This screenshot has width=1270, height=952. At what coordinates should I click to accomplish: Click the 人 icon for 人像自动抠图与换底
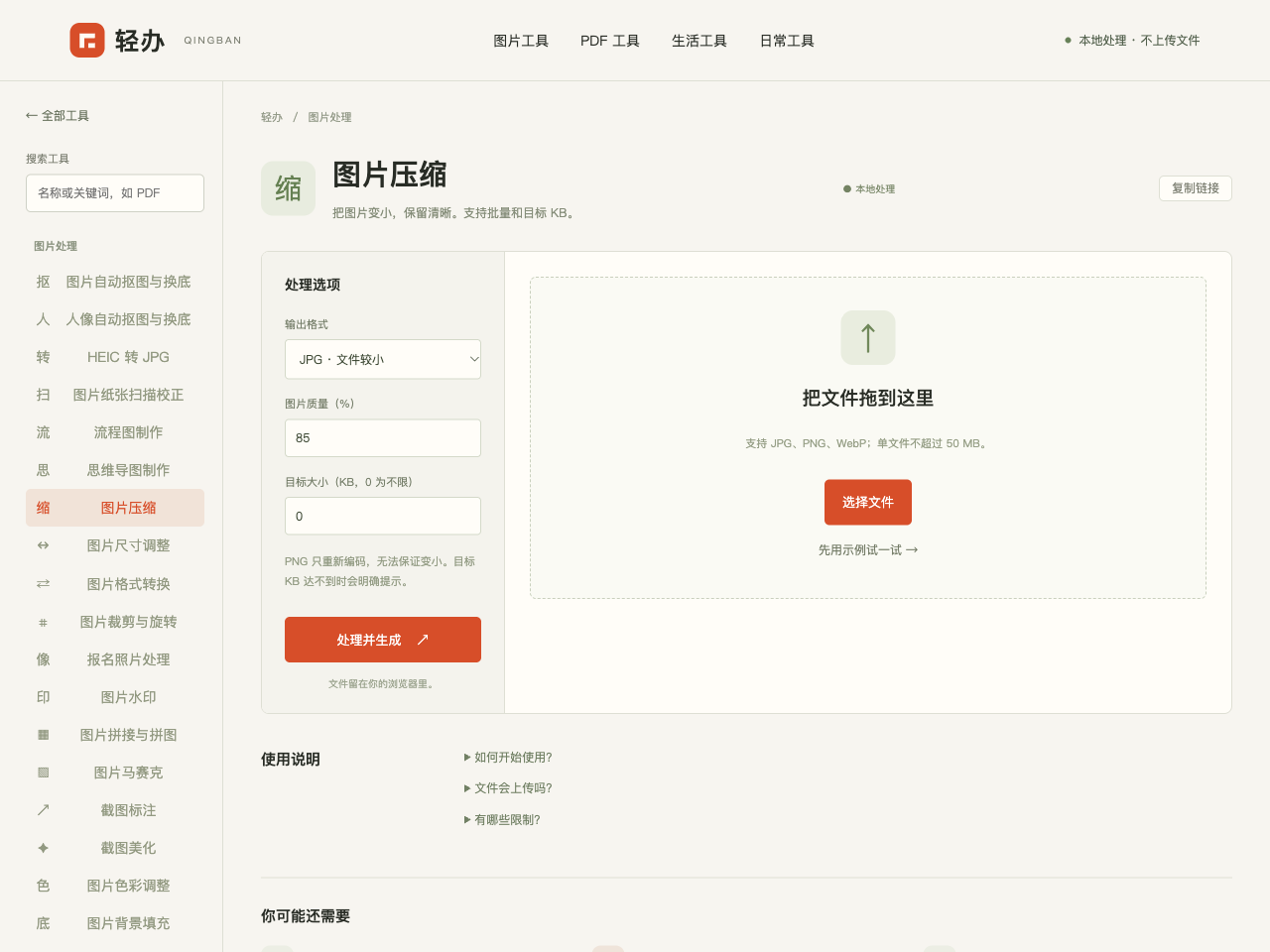(43, 319)
